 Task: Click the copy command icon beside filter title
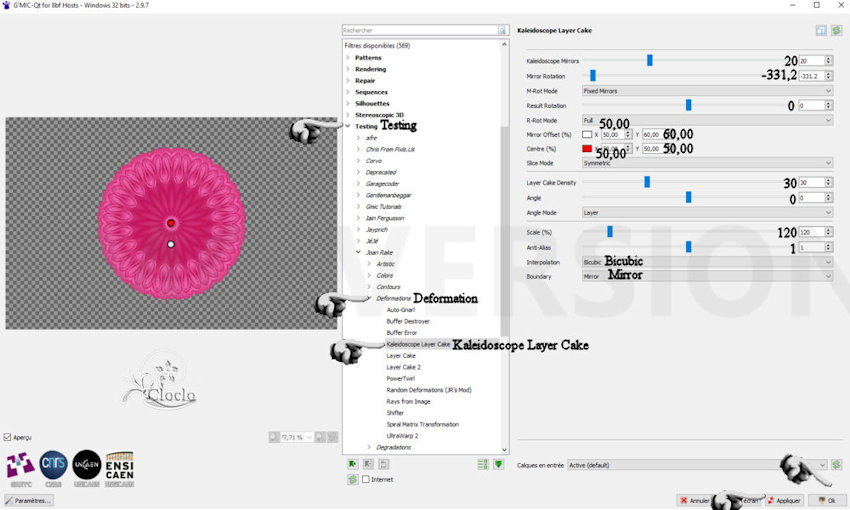pyautogui.click(x=821, y=31)
